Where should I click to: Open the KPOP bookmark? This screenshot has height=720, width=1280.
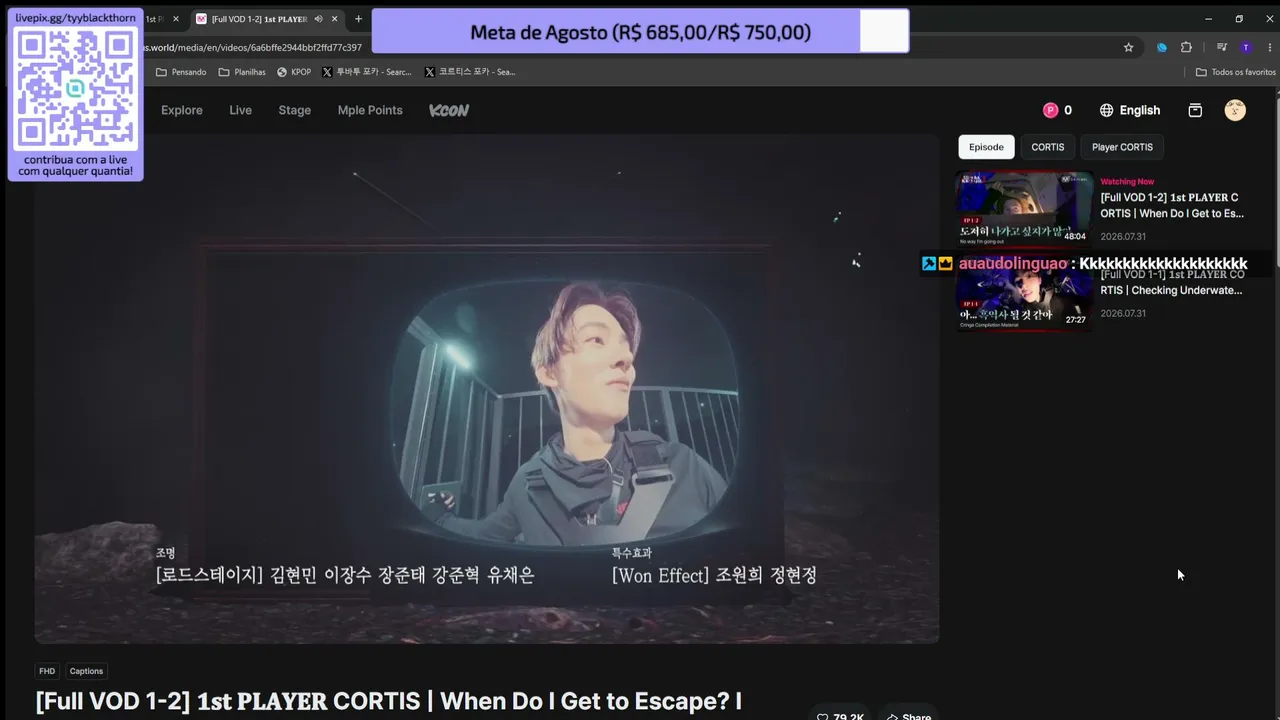(x=294, y=72)
